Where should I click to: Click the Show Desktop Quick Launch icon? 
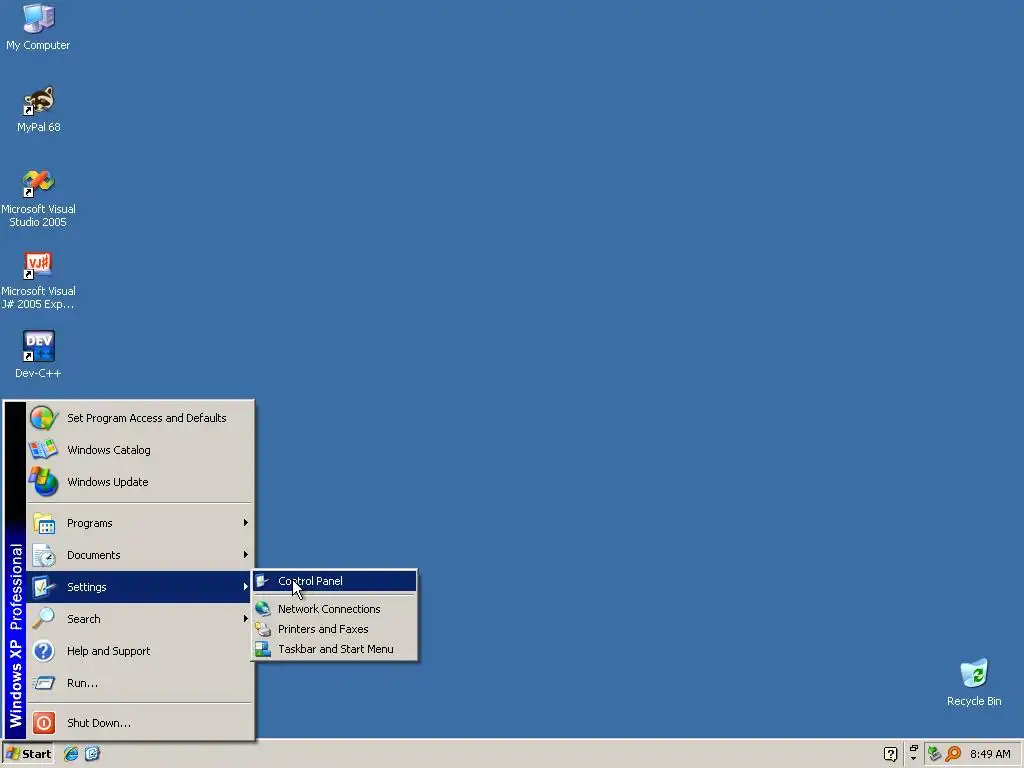(92, 754)
